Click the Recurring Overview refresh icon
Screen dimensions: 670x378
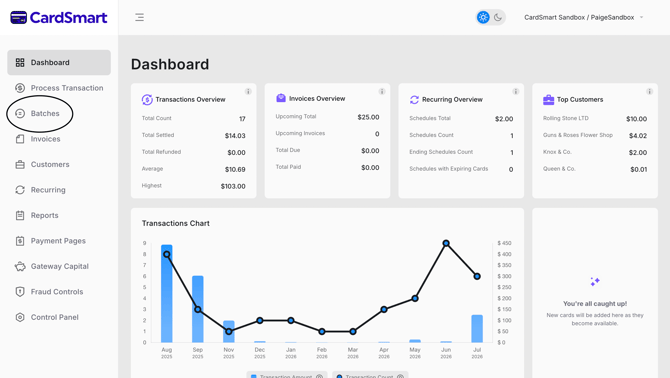pos(414,100)
